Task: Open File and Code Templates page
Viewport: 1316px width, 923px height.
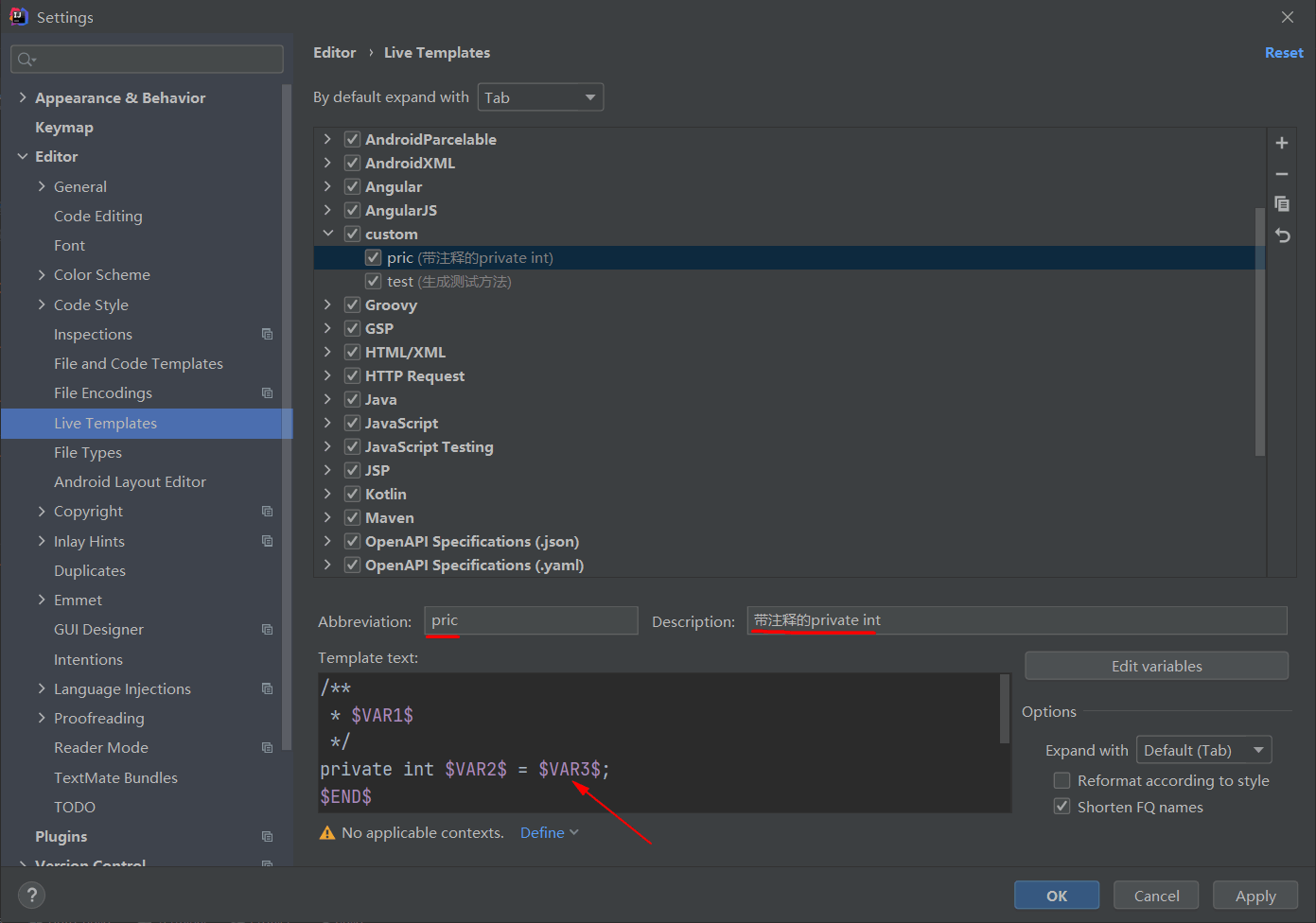Action: click(138, 363)
